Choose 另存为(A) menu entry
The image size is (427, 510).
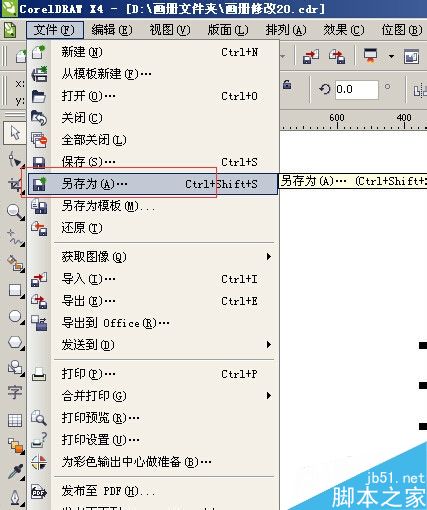(153, 184)
